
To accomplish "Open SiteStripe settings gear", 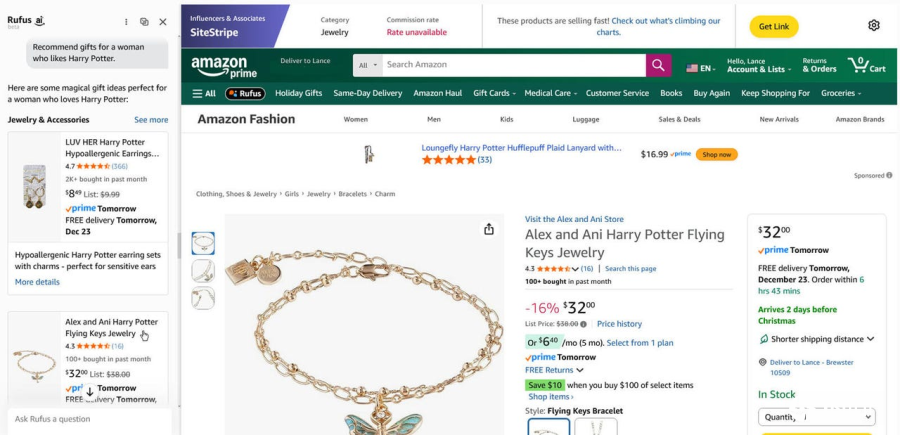I will (x=874, y=25).
